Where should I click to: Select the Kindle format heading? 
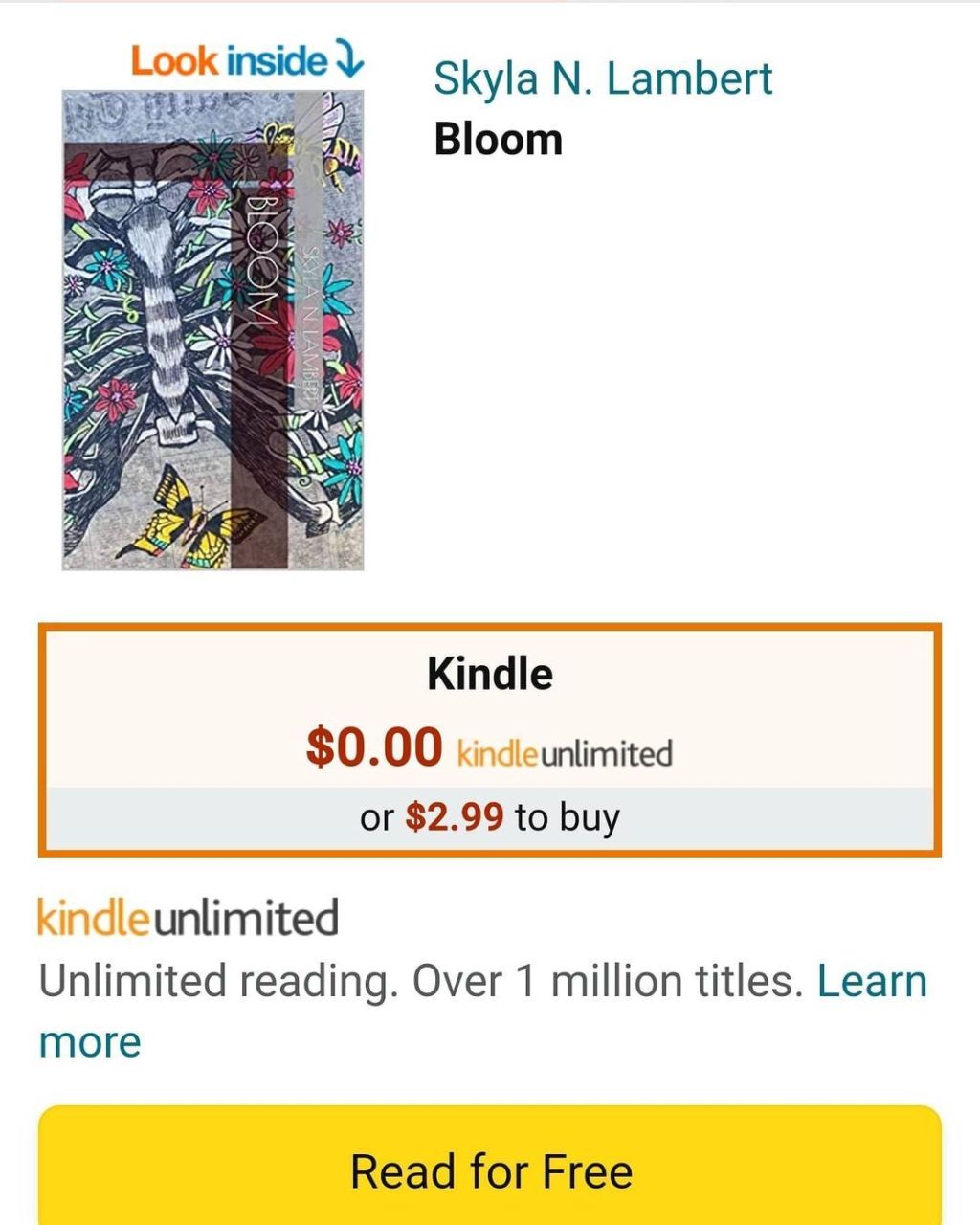(490, 674)
